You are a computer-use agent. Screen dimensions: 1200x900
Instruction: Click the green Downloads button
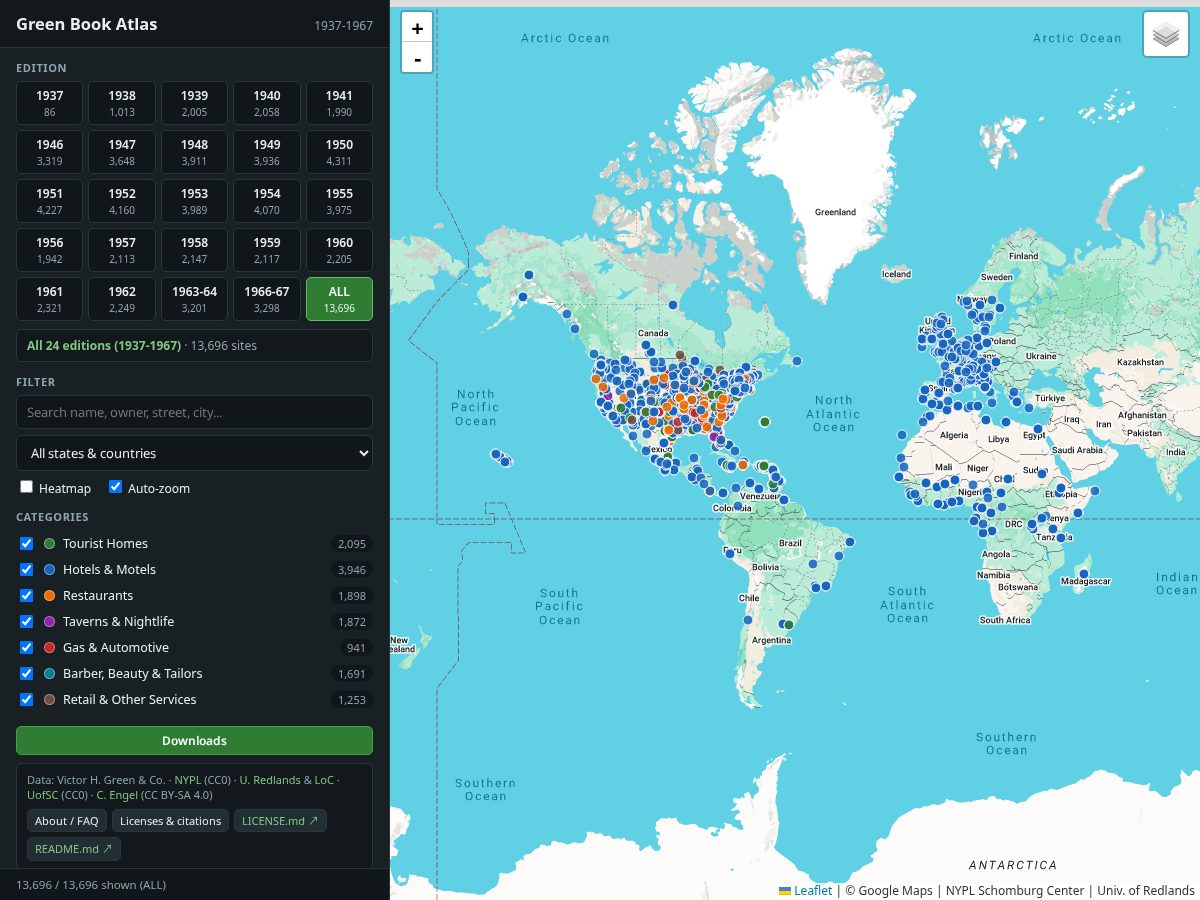click(194, 741)
